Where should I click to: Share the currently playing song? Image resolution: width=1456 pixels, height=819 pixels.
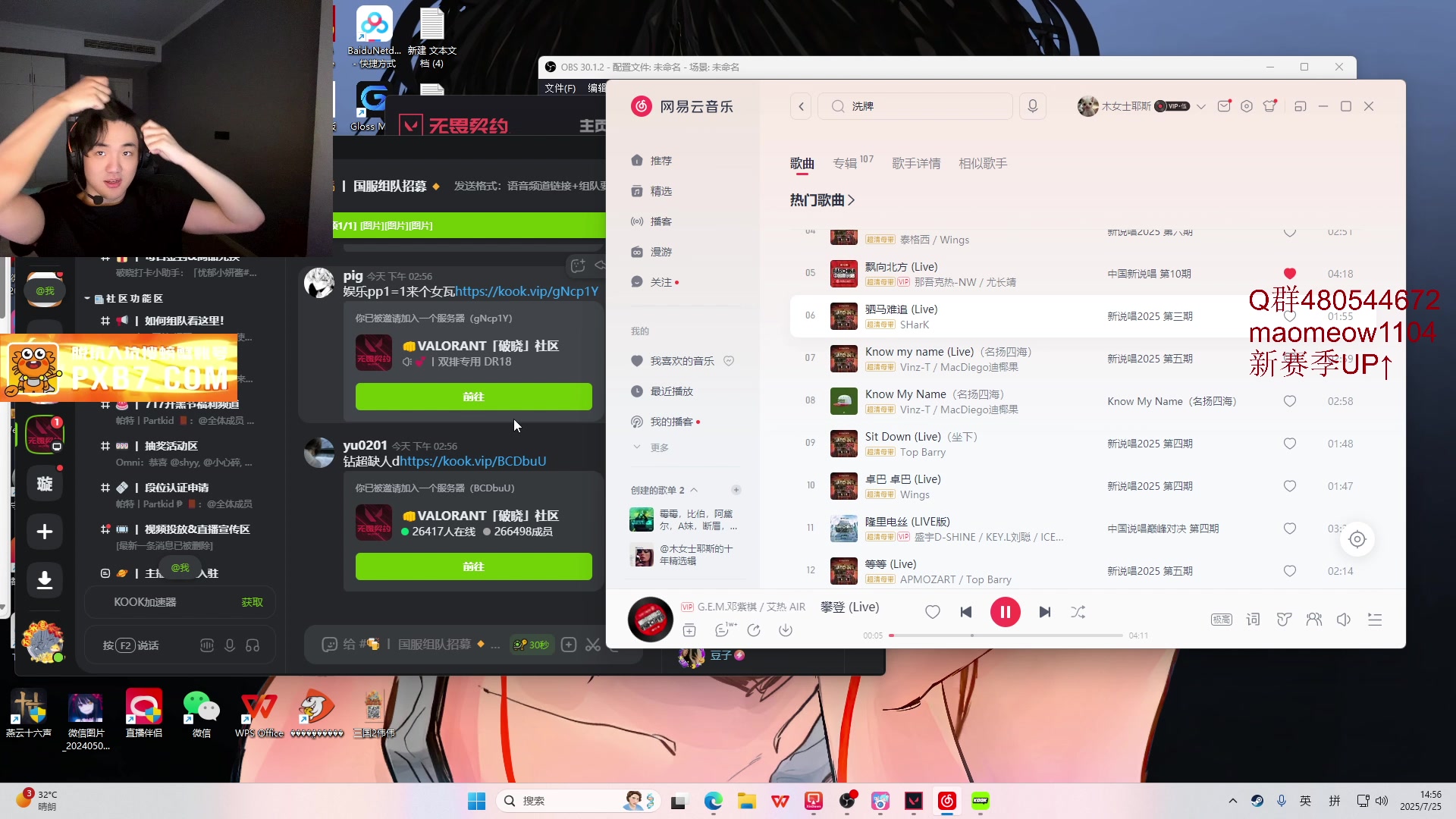754,630
